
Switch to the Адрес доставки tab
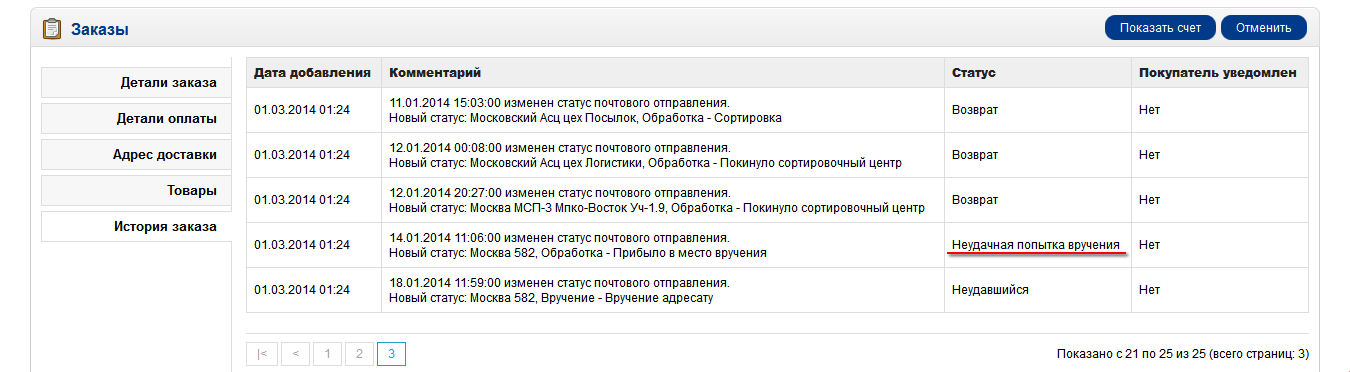tap(136, 155)
